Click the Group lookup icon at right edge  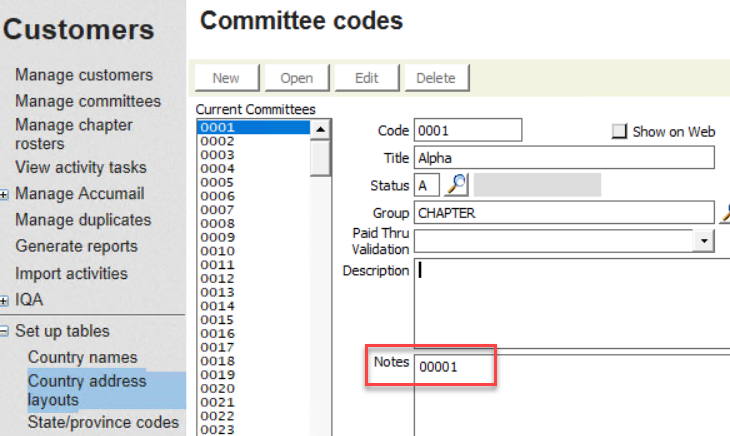pyautogui.click(x=724, y=212)
